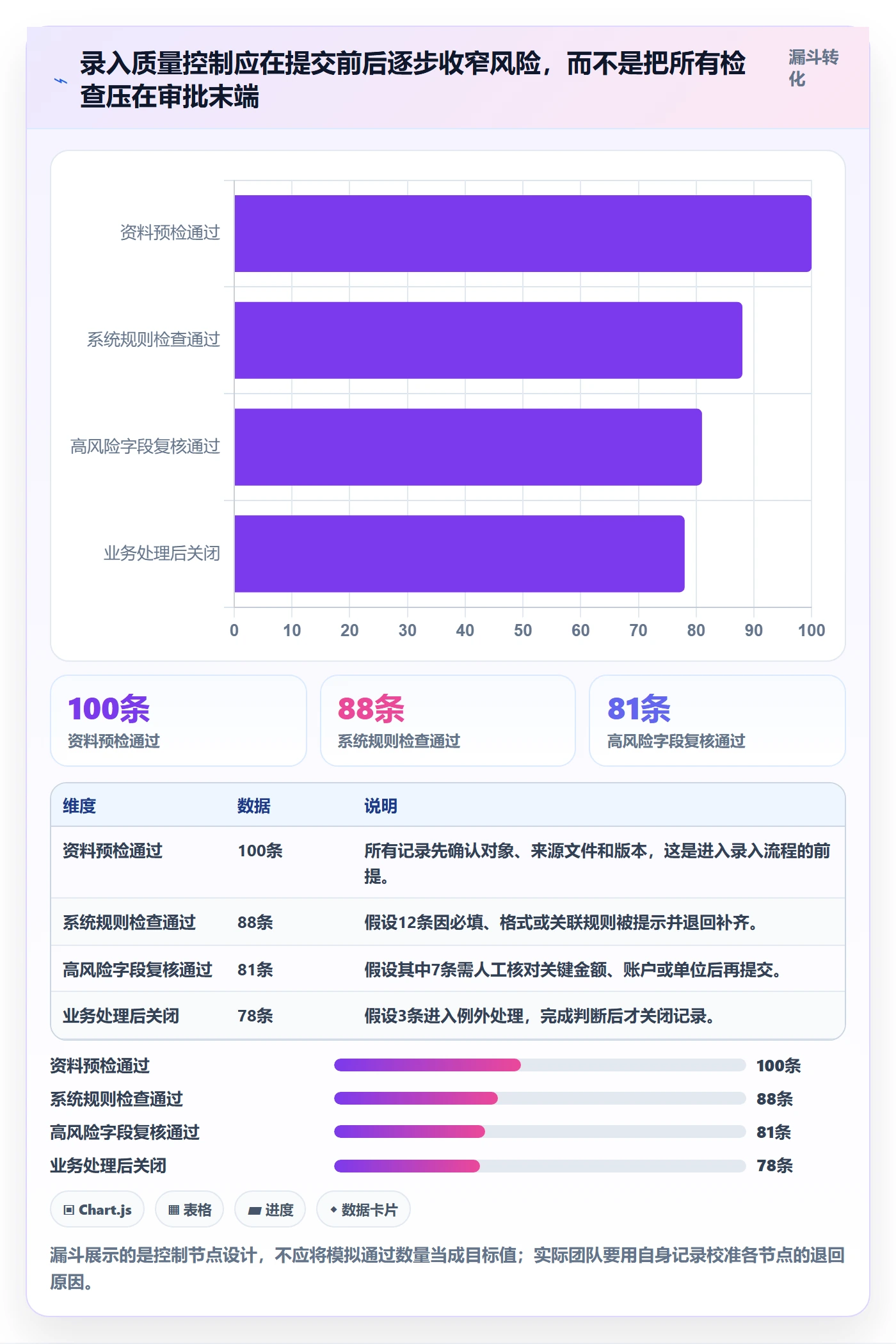Click the 88条 cell in the table
This screenshot has width=896, height=1344.
pos(255,922)
